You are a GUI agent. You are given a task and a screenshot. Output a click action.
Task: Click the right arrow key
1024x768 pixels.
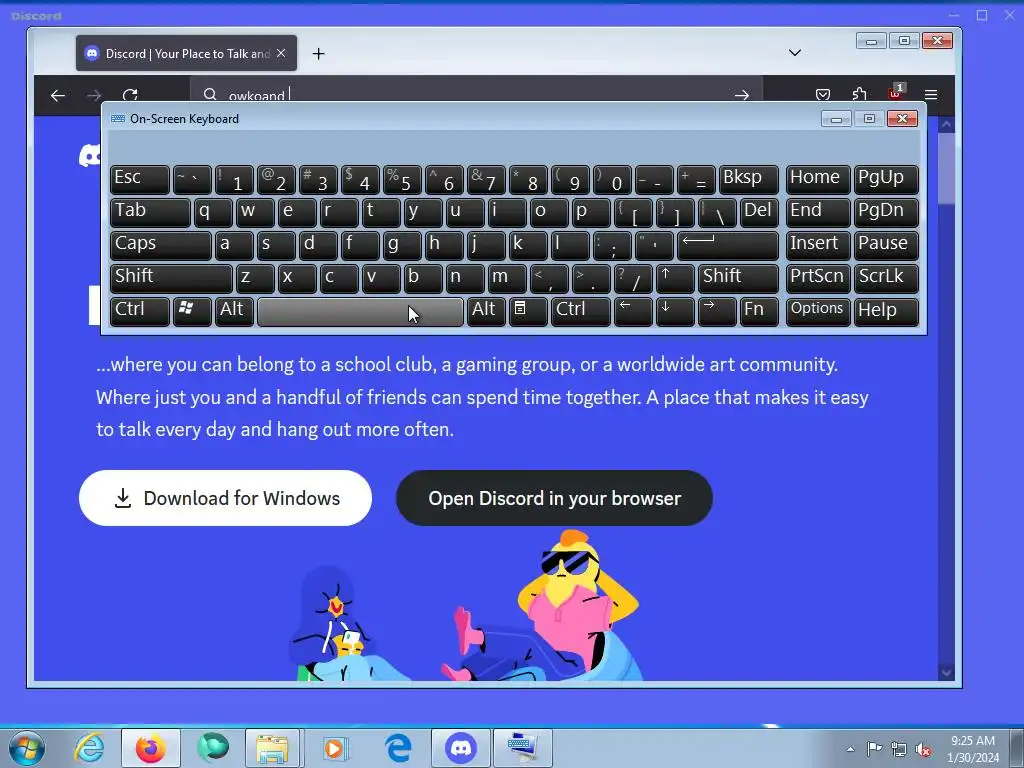(x=717, y=311)
